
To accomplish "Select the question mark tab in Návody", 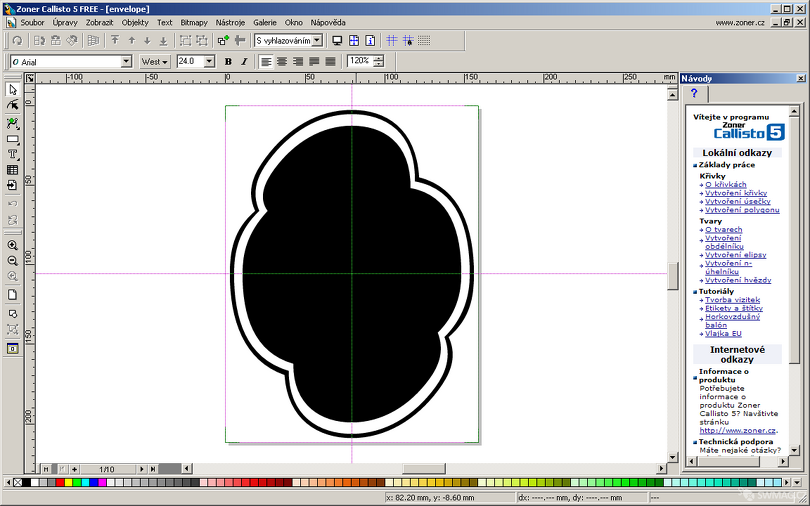I will coord(694,93).
